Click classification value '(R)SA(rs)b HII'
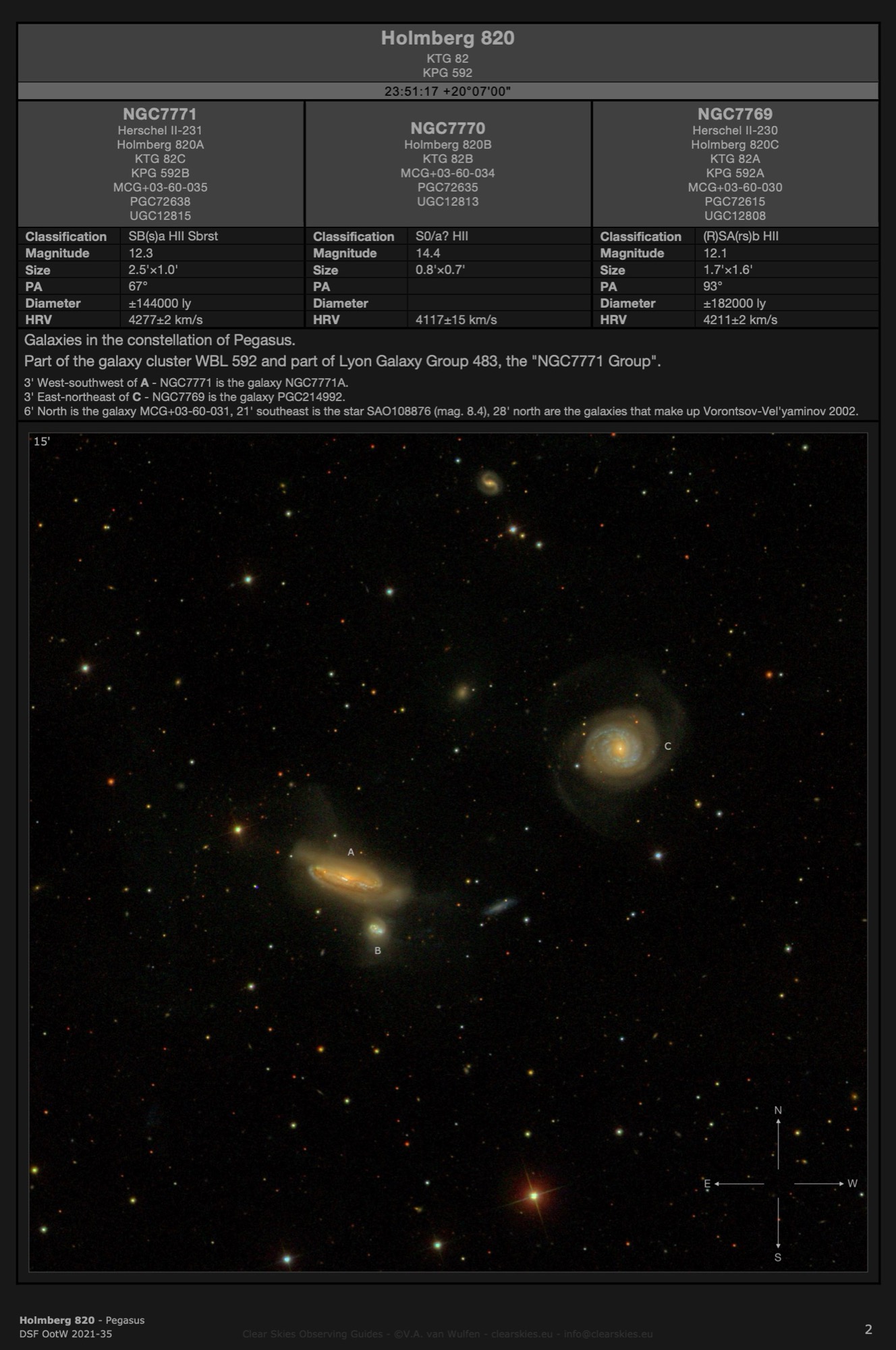This screenshot has height=1350, width=896. [741, 236]
